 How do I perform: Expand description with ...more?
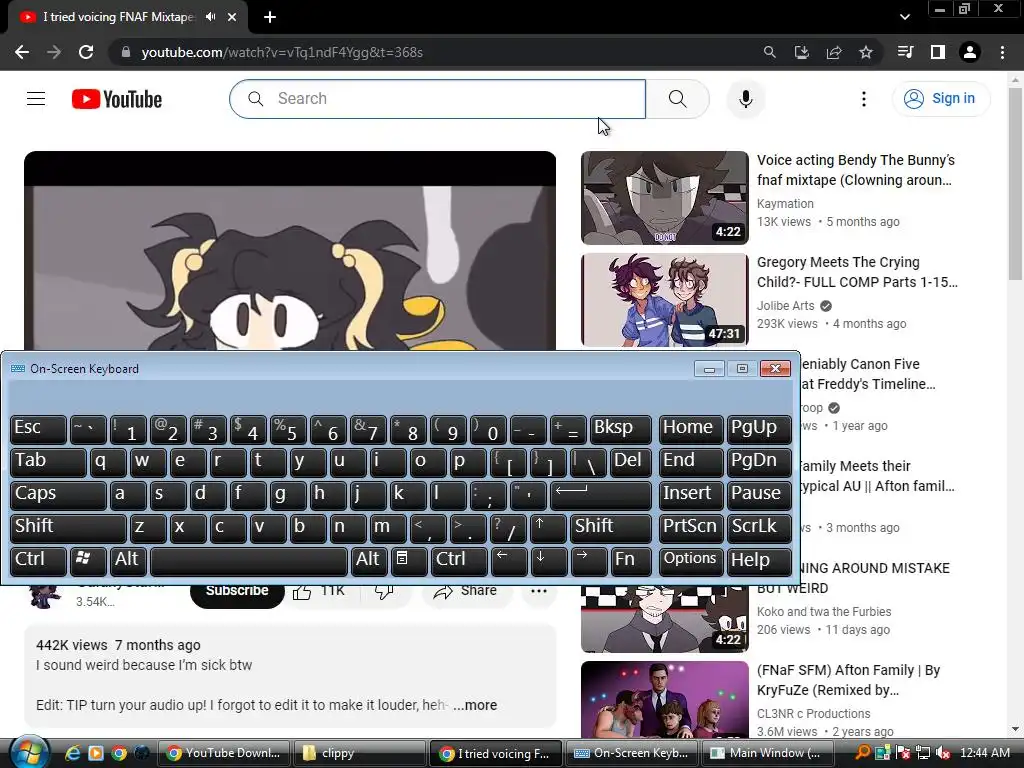475,705
